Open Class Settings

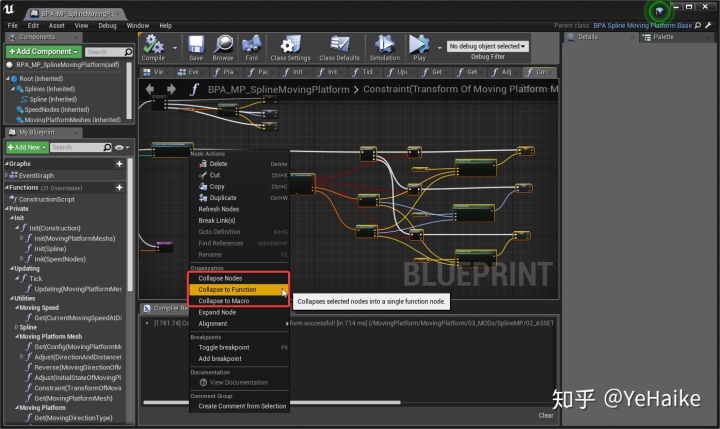click(x=290, y=48)
